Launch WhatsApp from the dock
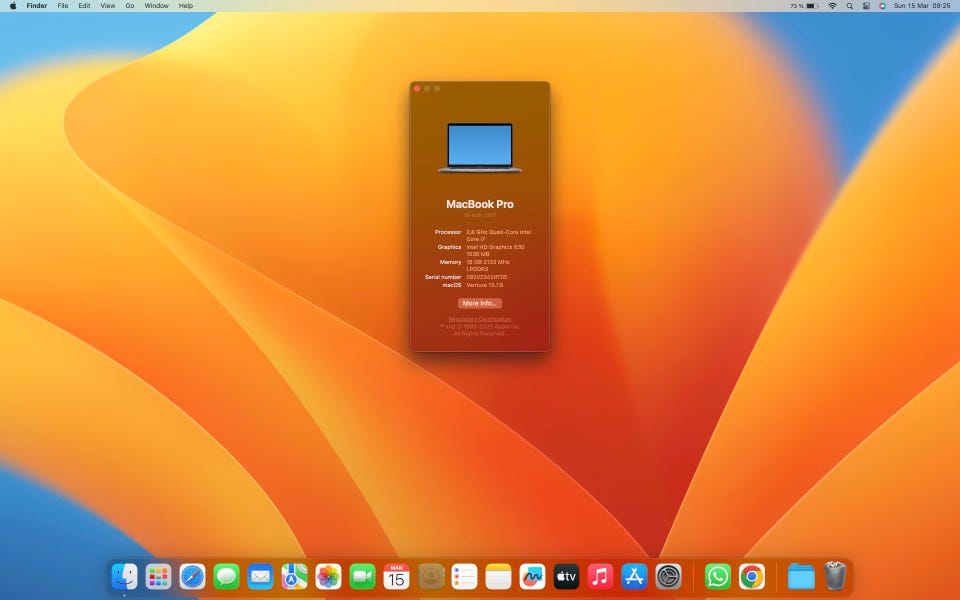 point(718,576)
